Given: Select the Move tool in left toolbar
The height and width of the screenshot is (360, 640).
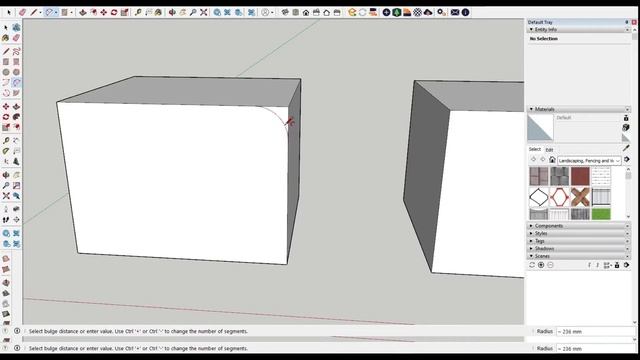Looking at the screenshot, I should [6, 107].
